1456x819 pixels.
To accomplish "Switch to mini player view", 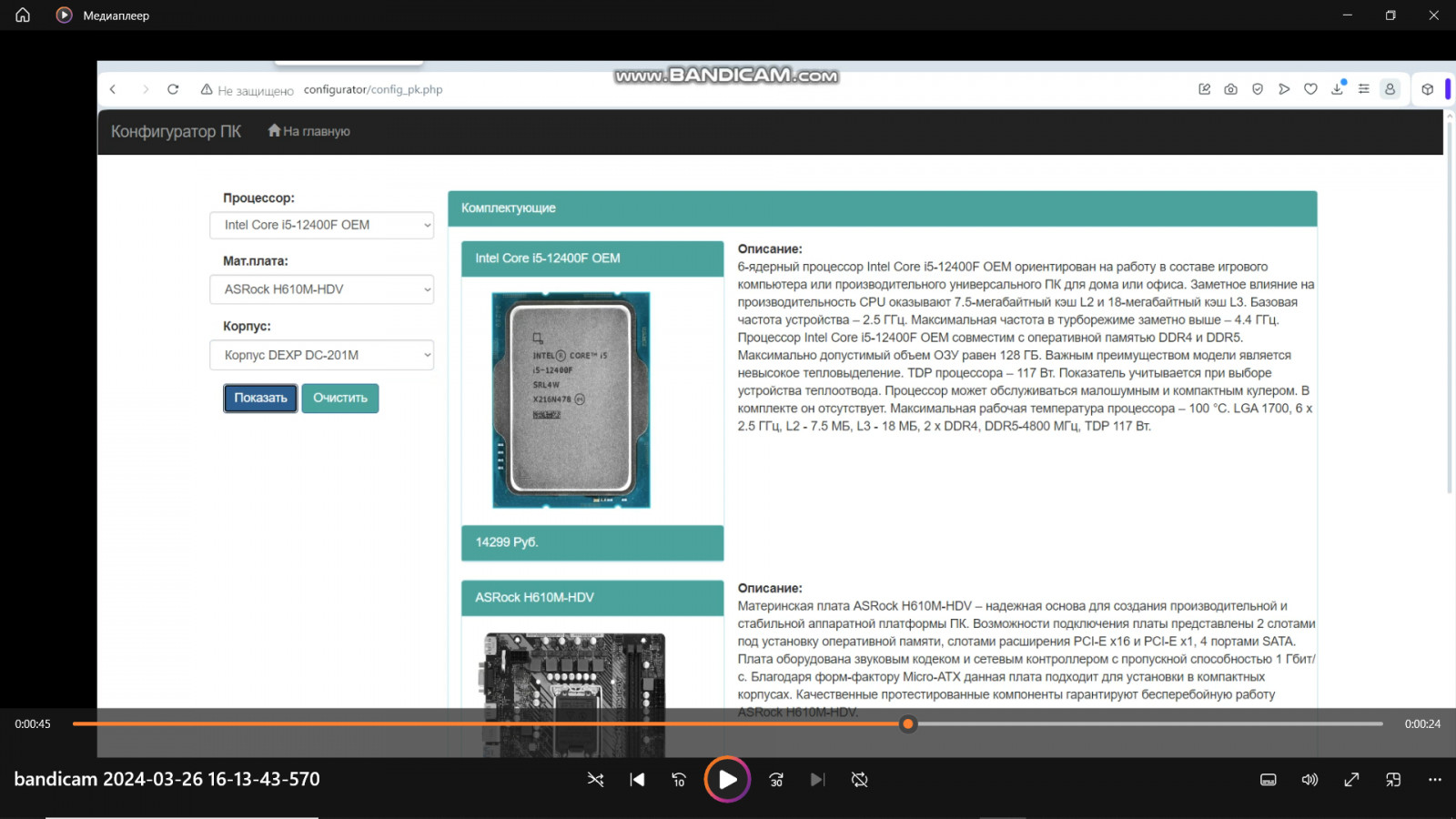I will click(1393, 780).
